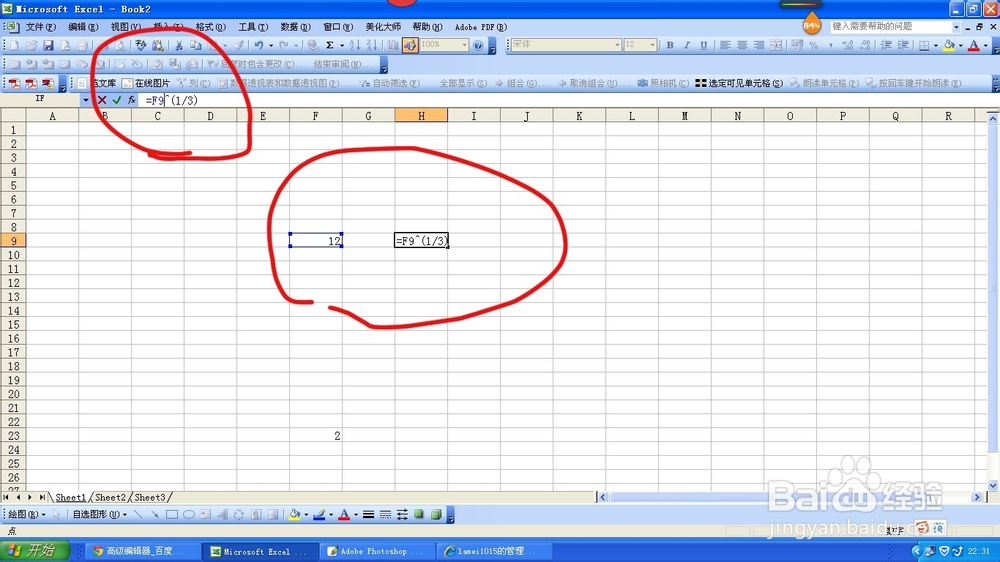
Task: Open the font name dropdown
Action: [617, 45]
